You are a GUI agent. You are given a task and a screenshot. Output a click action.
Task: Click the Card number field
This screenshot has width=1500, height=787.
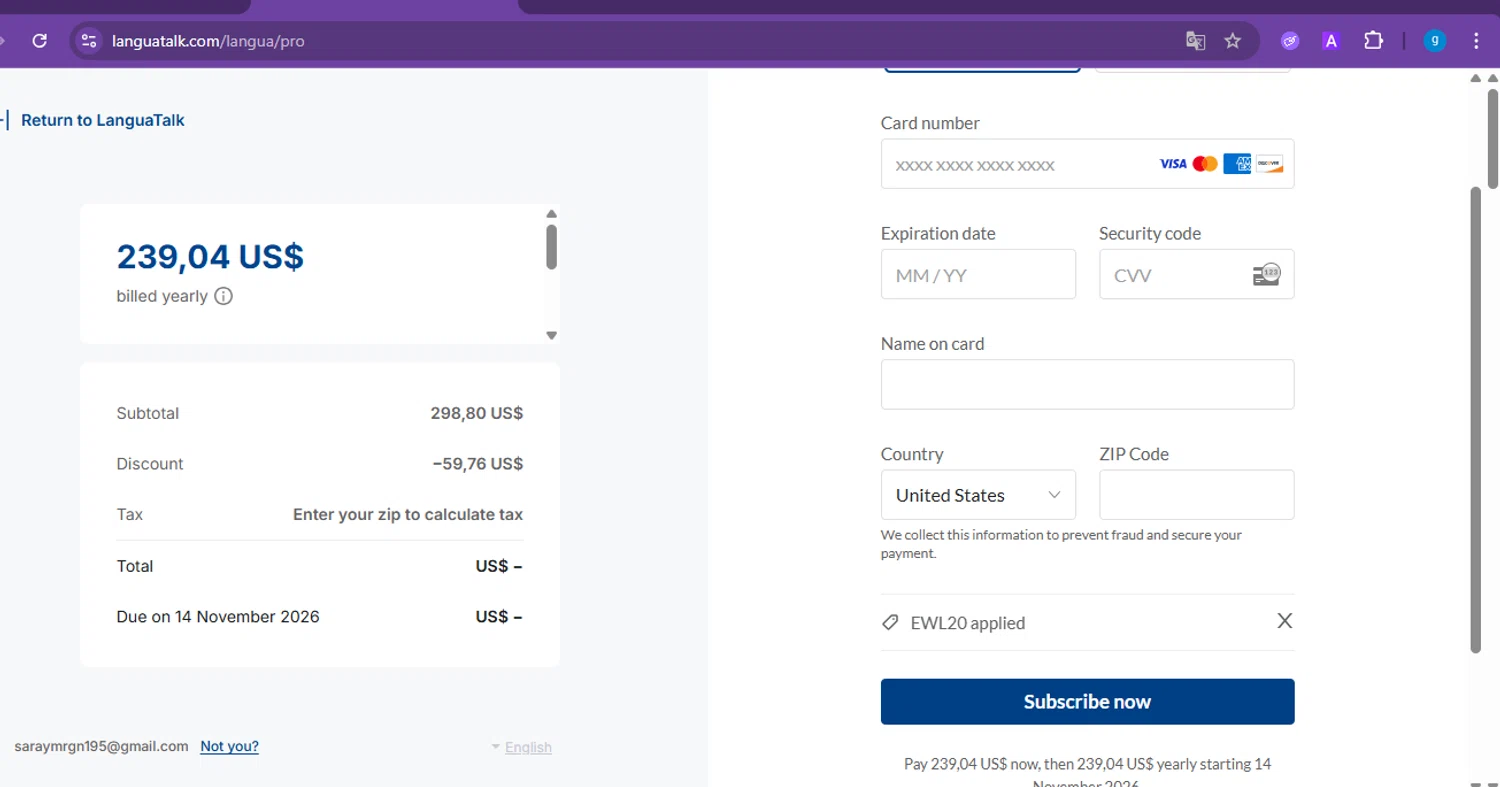click(x=1087, y=164)
